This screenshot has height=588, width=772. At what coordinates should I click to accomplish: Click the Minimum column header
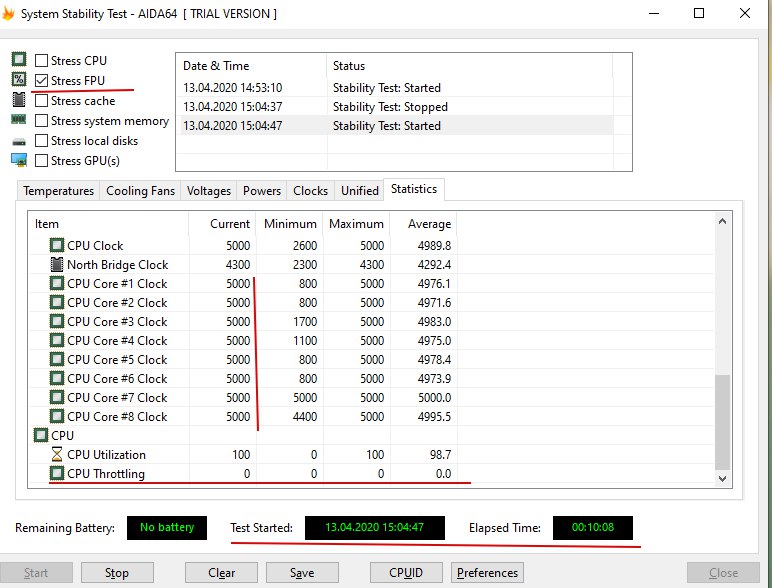click(x=290, y=224)
